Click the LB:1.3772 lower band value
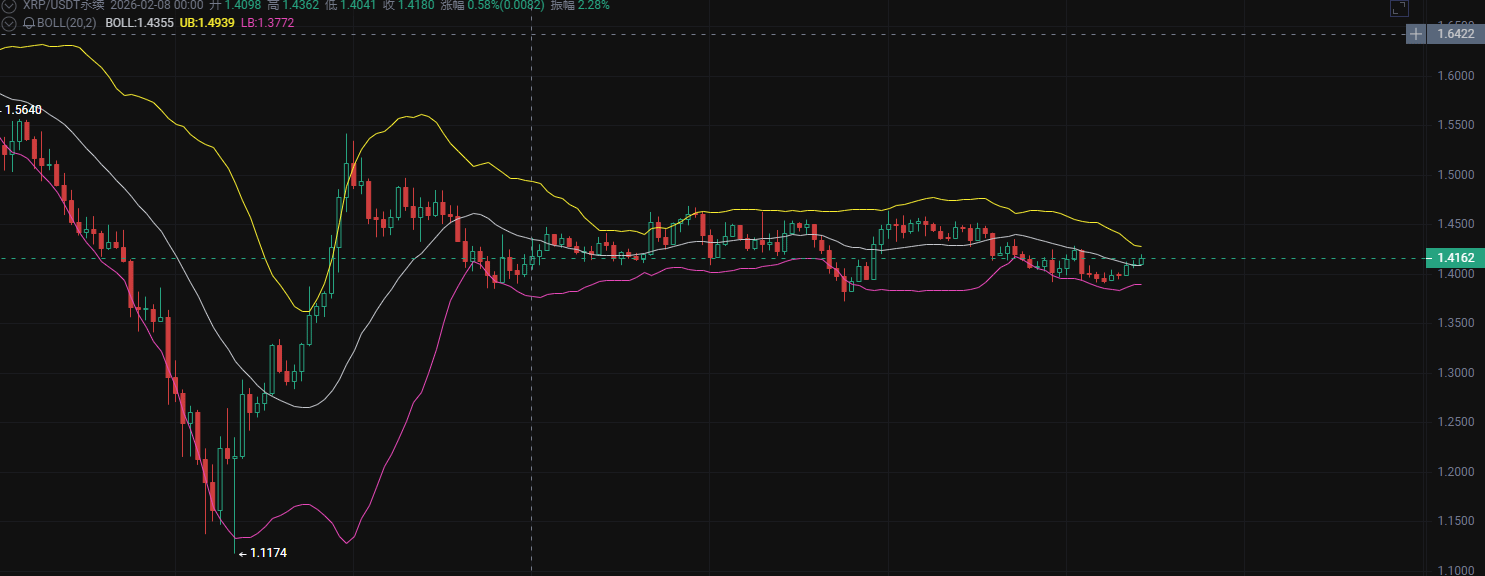This screenshot has height=576, width=1485. [268, 21]
